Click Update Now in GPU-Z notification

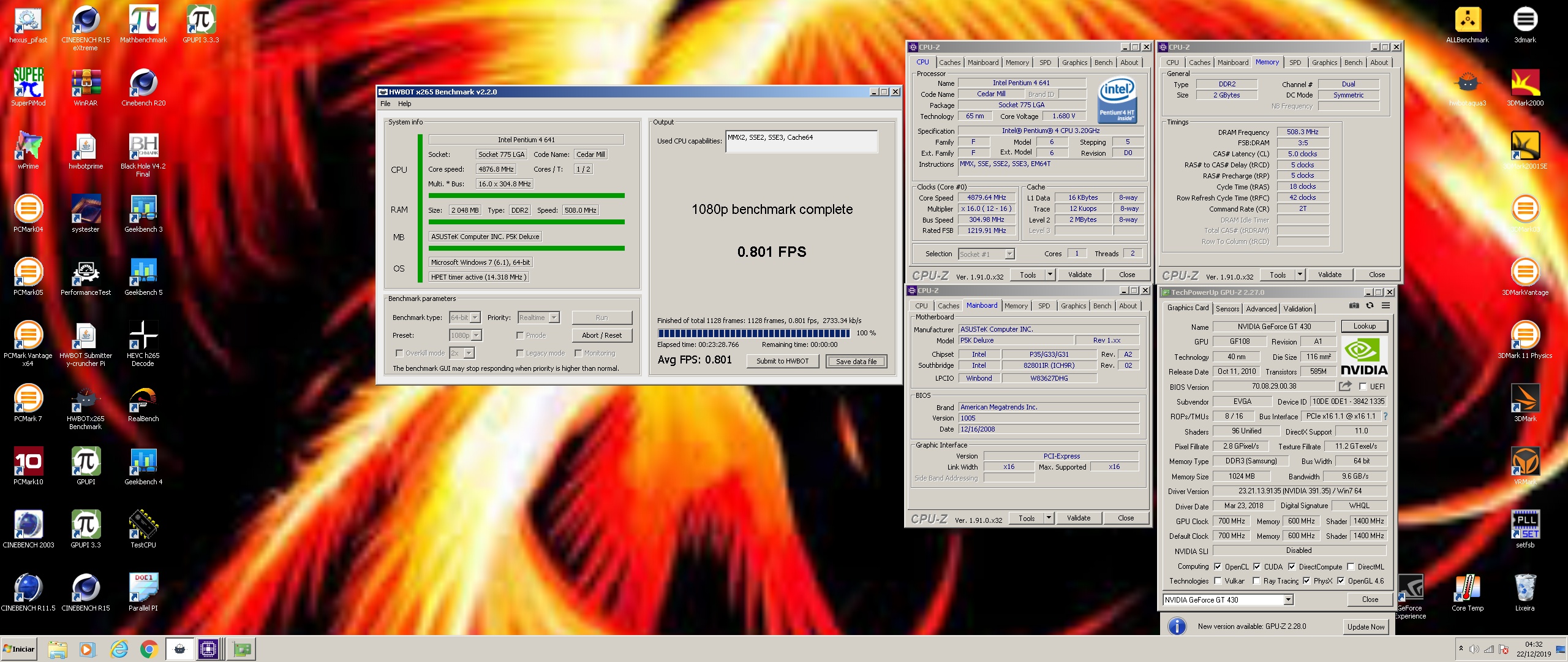pyautogui.click(x=1365, y=626)
